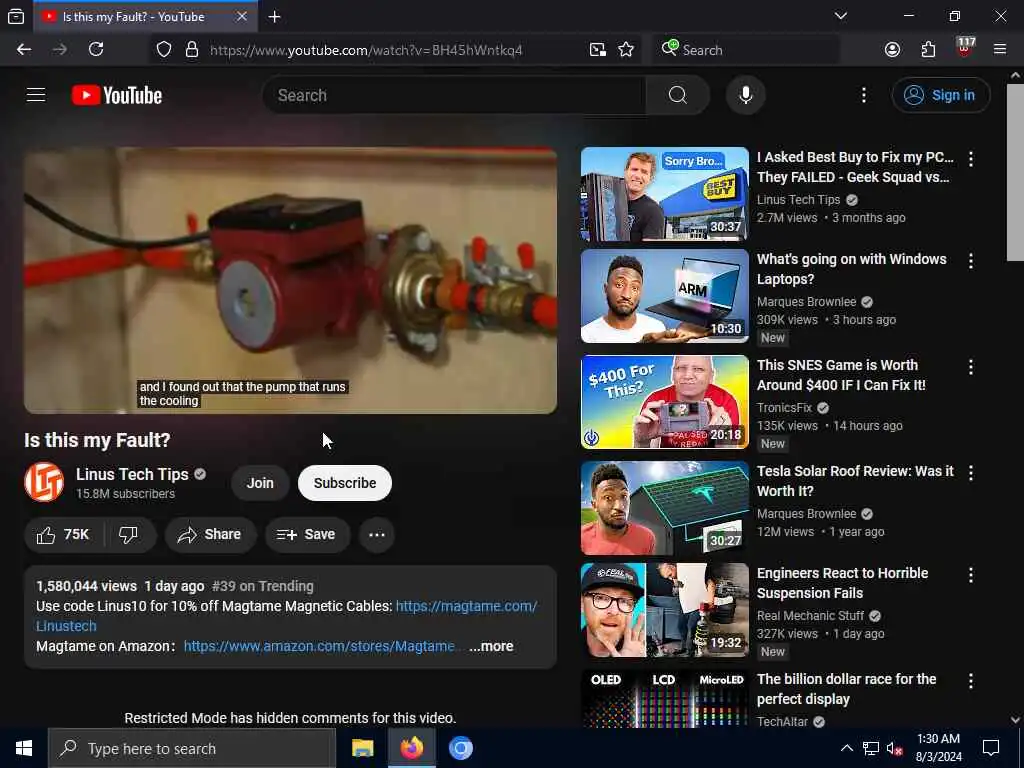Click the Firefox search box
The image size is (1024, 768).
pos(746,50)
